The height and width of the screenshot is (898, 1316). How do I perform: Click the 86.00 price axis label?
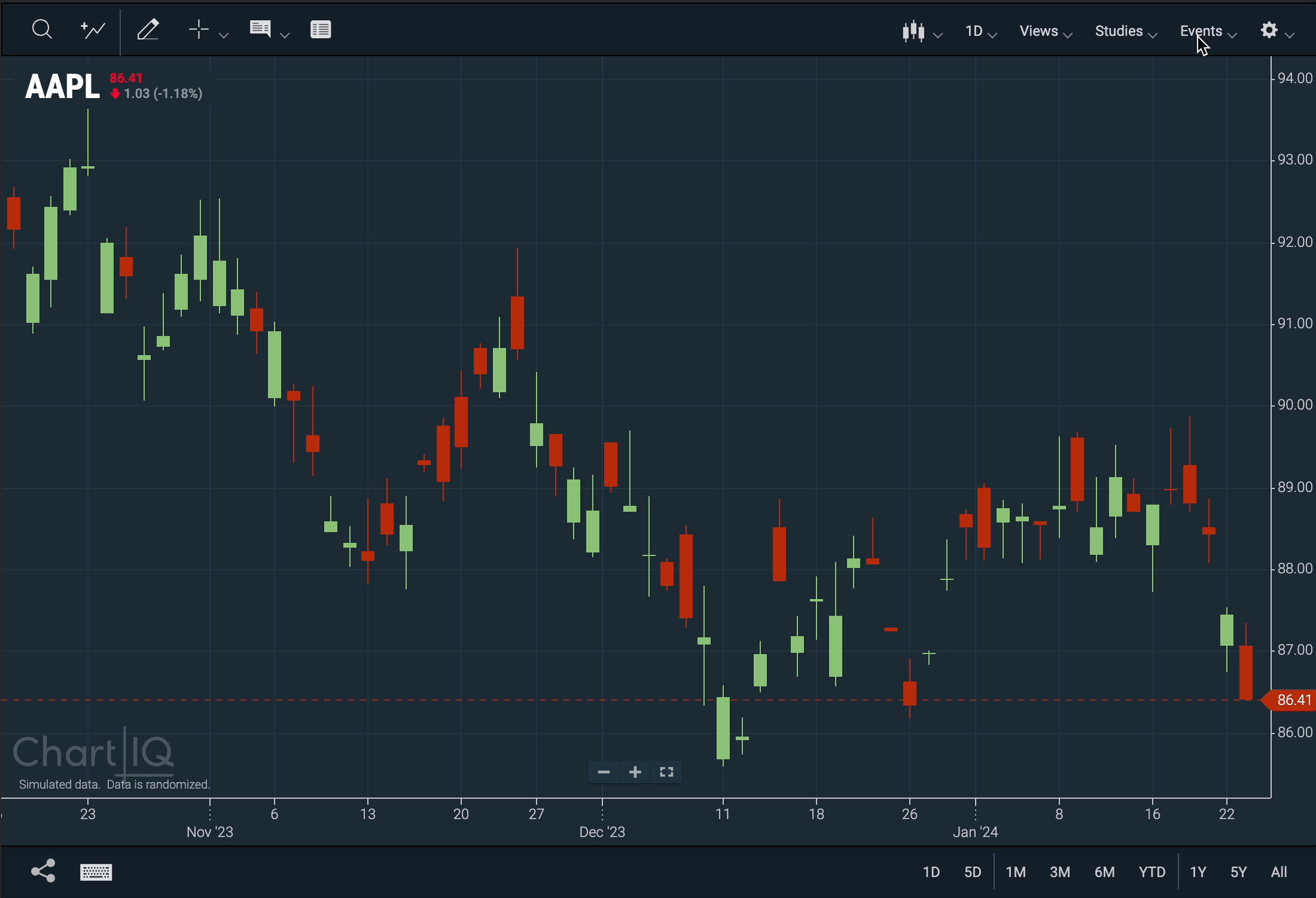[1295, 732]
